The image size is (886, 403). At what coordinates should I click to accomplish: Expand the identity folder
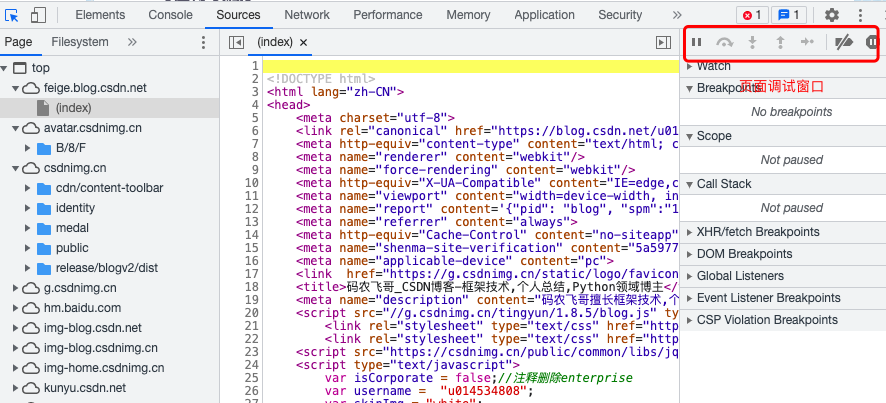click(x=27, y=208)
